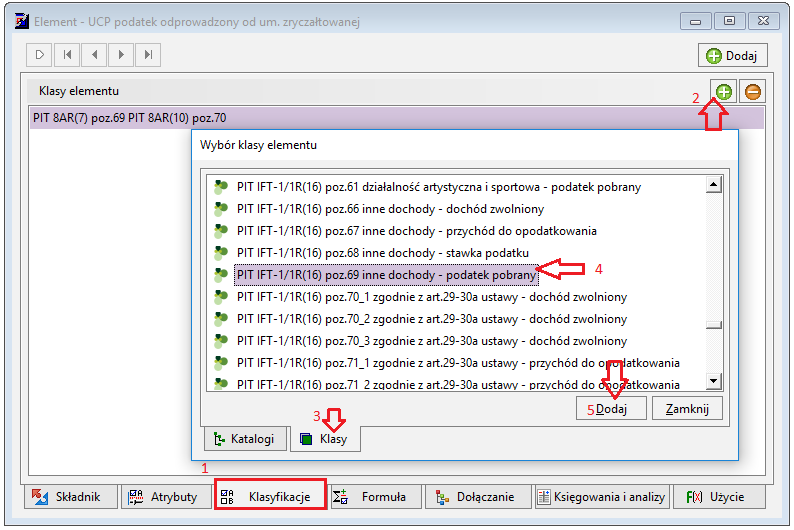Image resolution: width=794 pixels, height=530 pixels.
Task: Select poz.69 inne dochody - podatek pobrany
Action: (386, 275)
